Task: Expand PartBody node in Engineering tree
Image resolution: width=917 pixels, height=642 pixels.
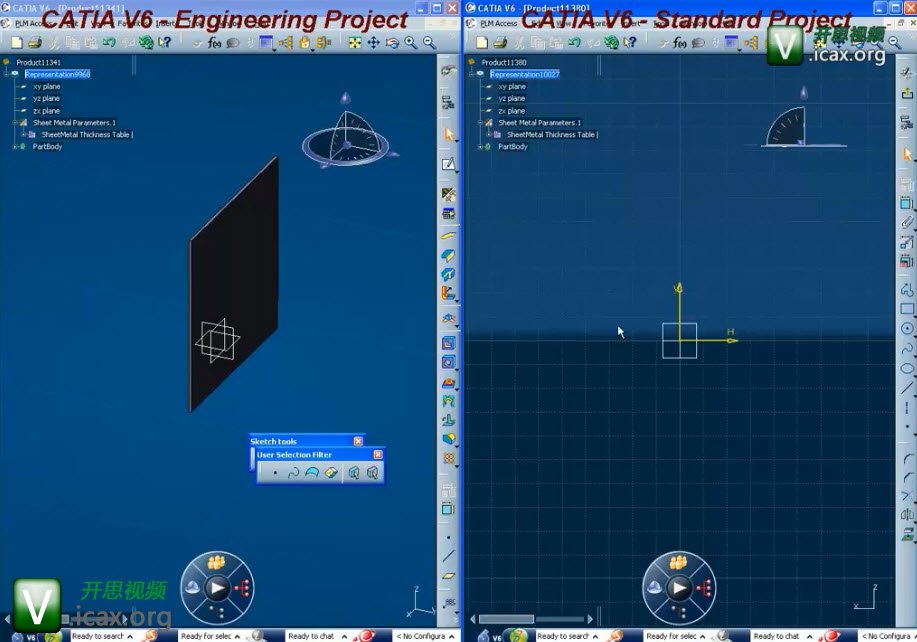Action: [x=15, y=147]
